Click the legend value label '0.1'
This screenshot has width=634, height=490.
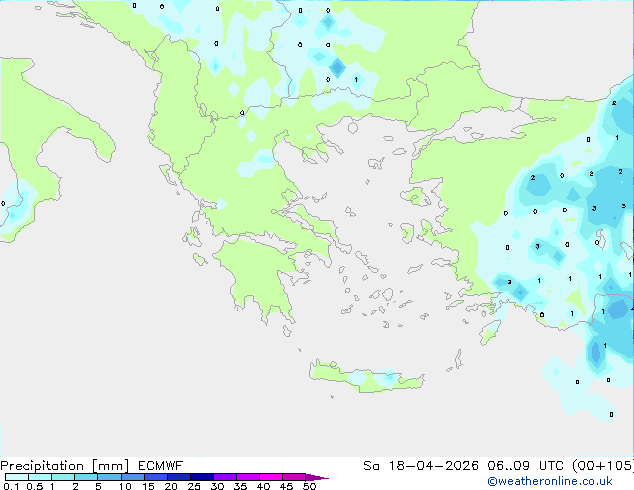pyautogui.click(x=11, y=486)
